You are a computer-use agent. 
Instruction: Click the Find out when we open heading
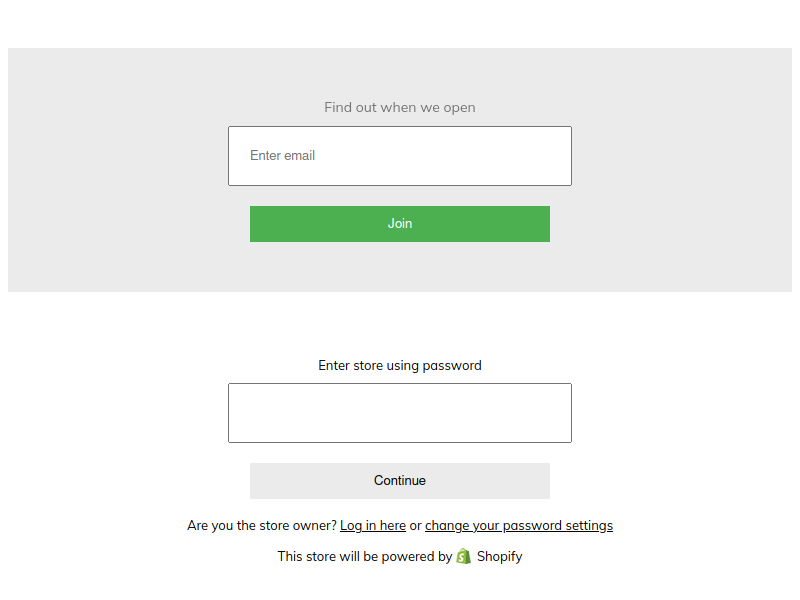(x=400, y=107)
